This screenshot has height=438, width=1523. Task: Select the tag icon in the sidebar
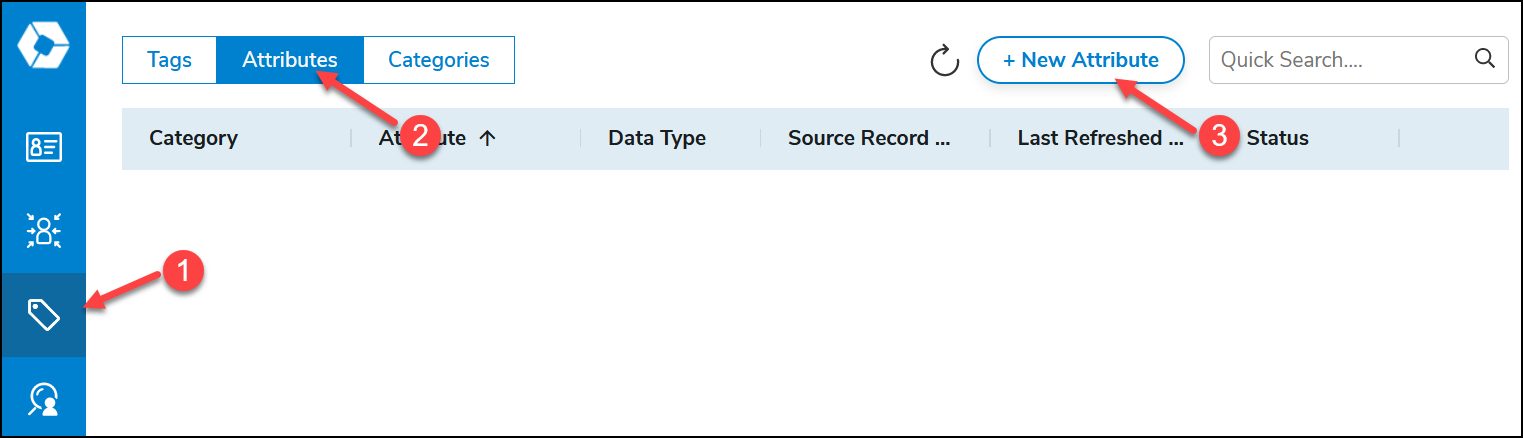[x=43, y=316]
